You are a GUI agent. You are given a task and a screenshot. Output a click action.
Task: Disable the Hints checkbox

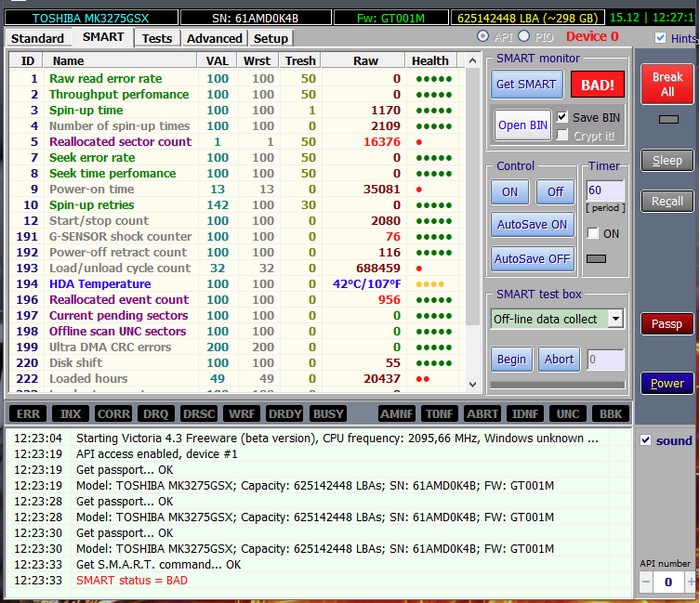(660, 38)
